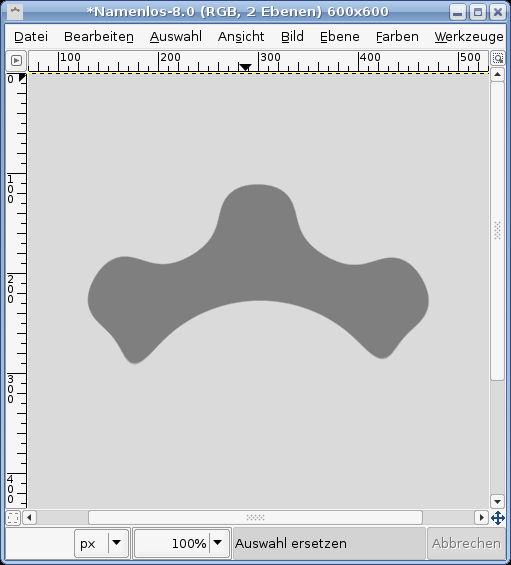Click the down arrow of vertical scrollbar
511x565 pixels.
click(x=497, y=501)
